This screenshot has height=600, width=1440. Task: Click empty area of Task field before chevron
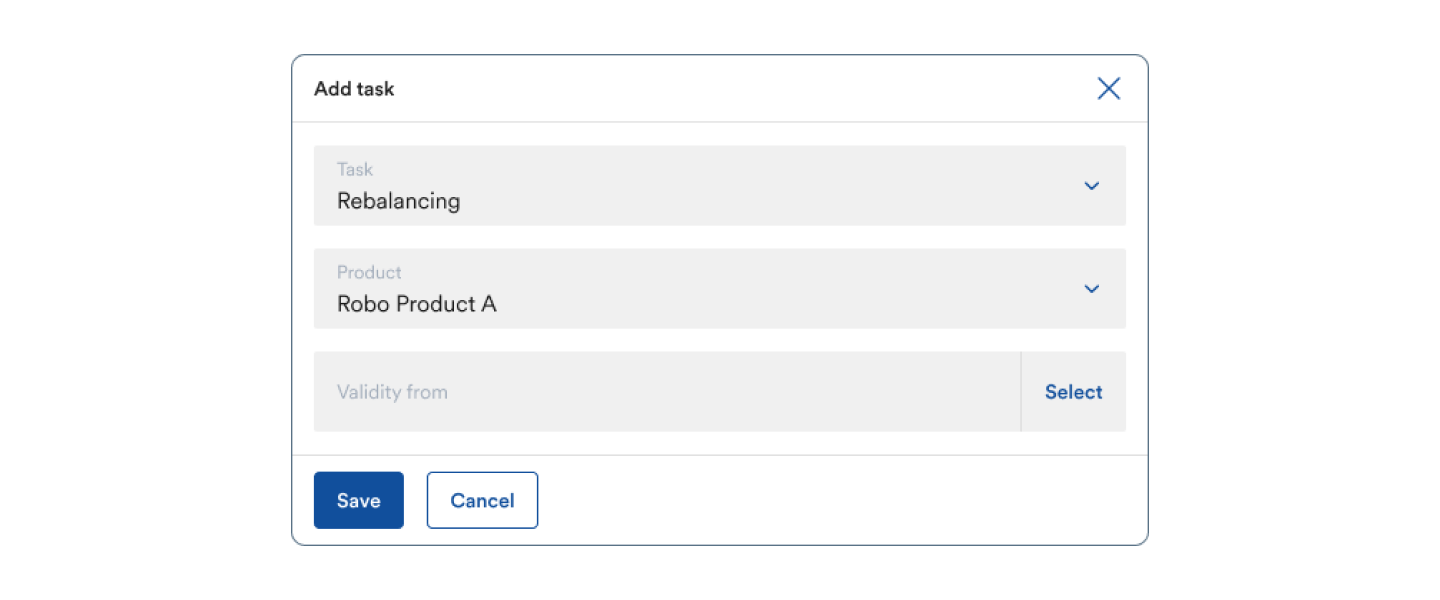[x=770, y=186]
